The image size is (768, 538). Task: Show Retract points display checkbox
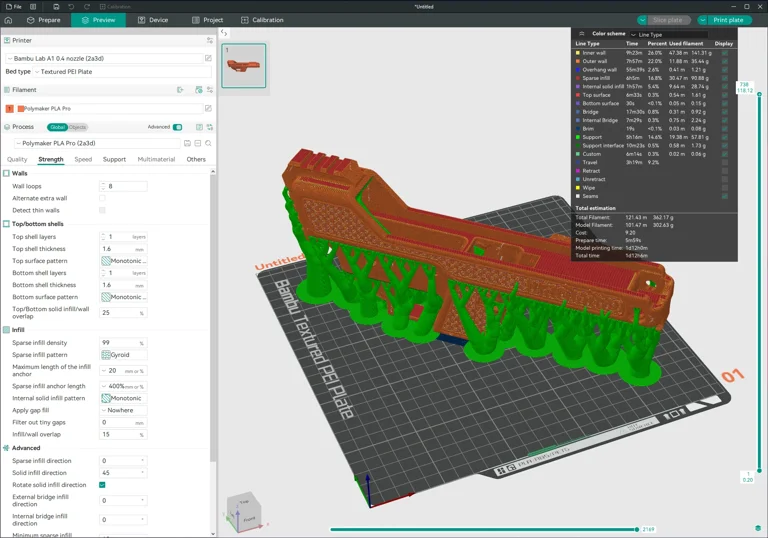[x=725, y=171]
